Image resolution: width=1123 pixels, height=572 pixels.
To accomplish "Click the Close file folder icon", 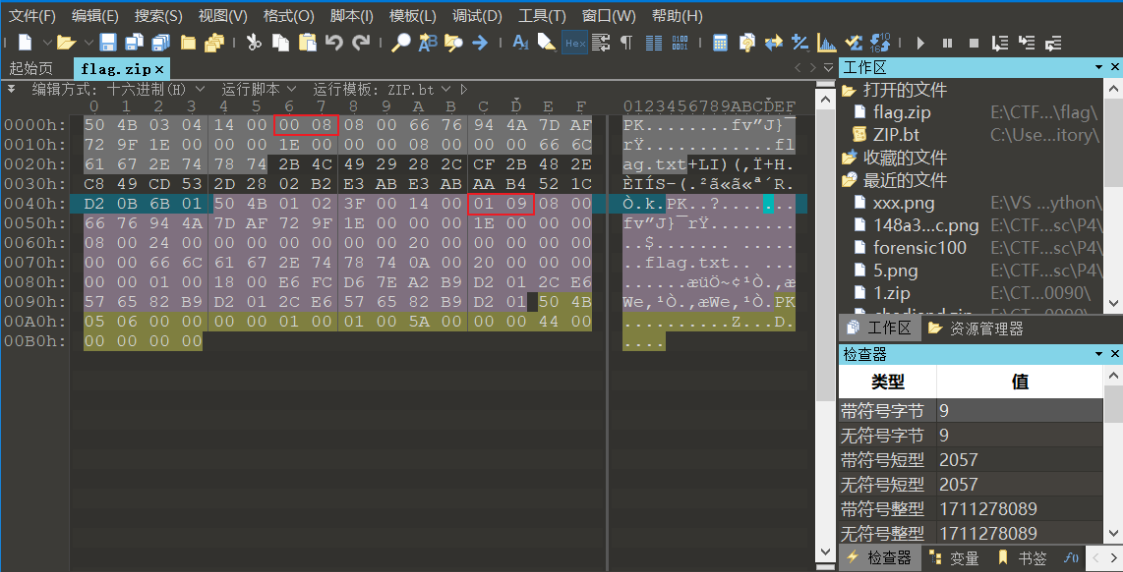I will pyautogui.click(x=188, y=43).
